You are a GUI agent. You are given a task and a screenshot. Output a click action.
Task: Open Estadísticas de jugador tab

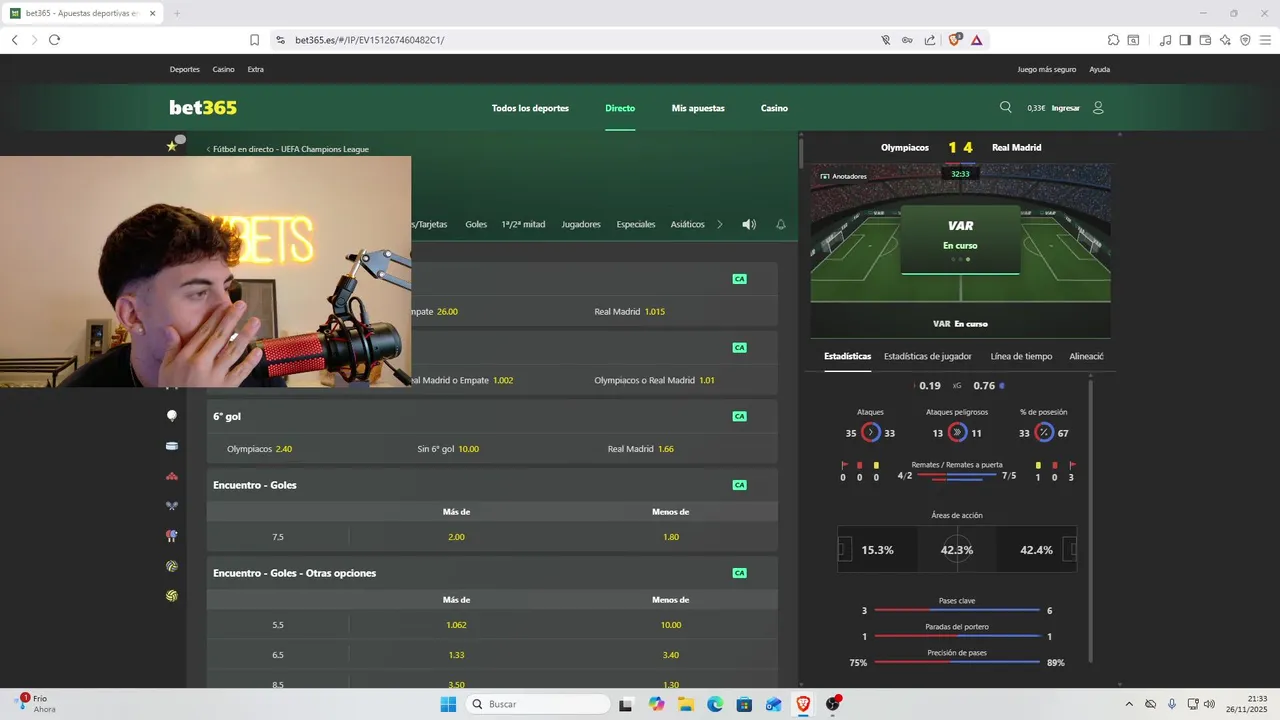(928, 356)
